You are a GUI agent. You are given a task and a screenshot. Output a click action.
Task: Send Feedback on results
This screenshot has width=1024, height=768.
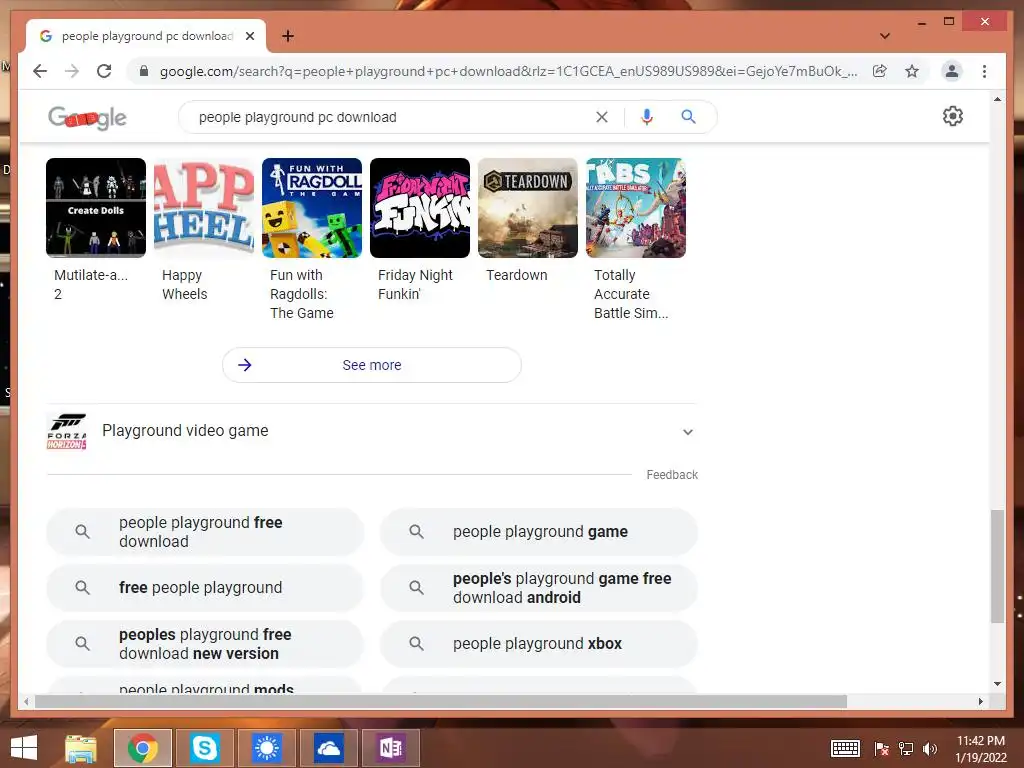[x=672, y=475]
